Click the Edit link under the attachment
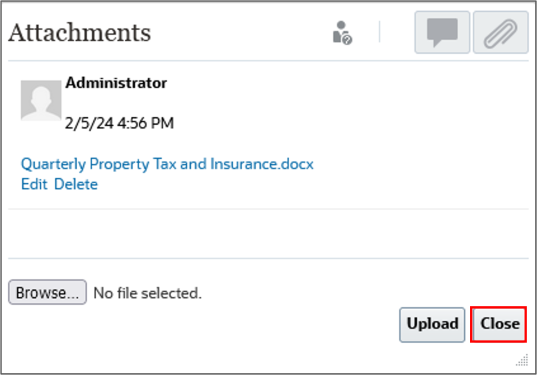The height and width of the screenshot is (375, 537). point(34,184)
